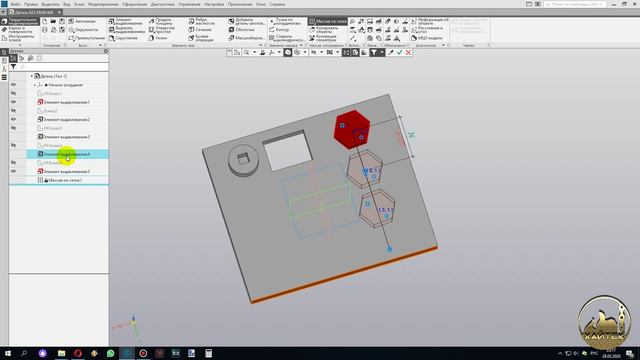Show the hidden Эскиз:1 via its eye icon
Viewport: 640px width, 360px height.
13,93
